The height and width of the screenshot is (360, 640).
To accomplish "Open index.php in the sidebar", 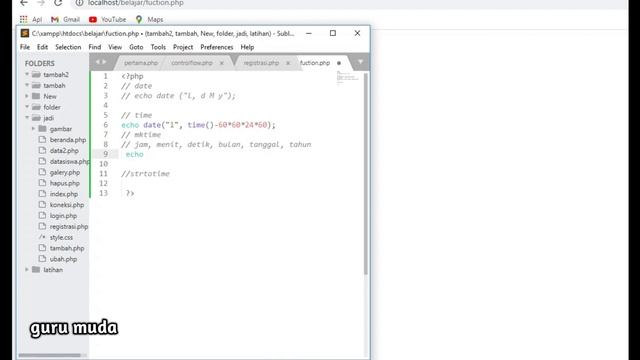I will coord(64,194).
